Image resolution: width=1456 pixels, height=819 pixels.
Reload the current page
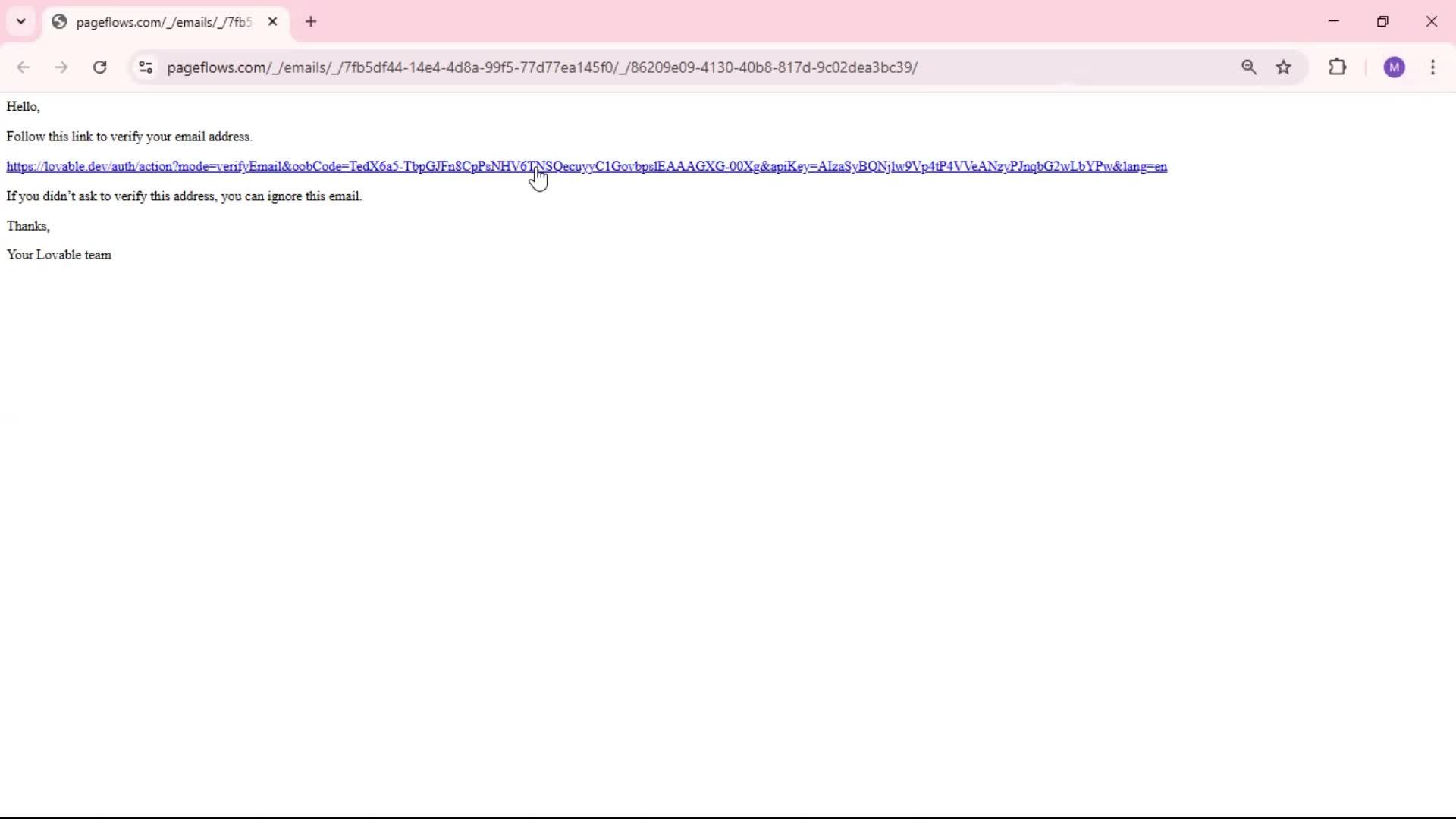pyautogui.click(x=100, y=67)
